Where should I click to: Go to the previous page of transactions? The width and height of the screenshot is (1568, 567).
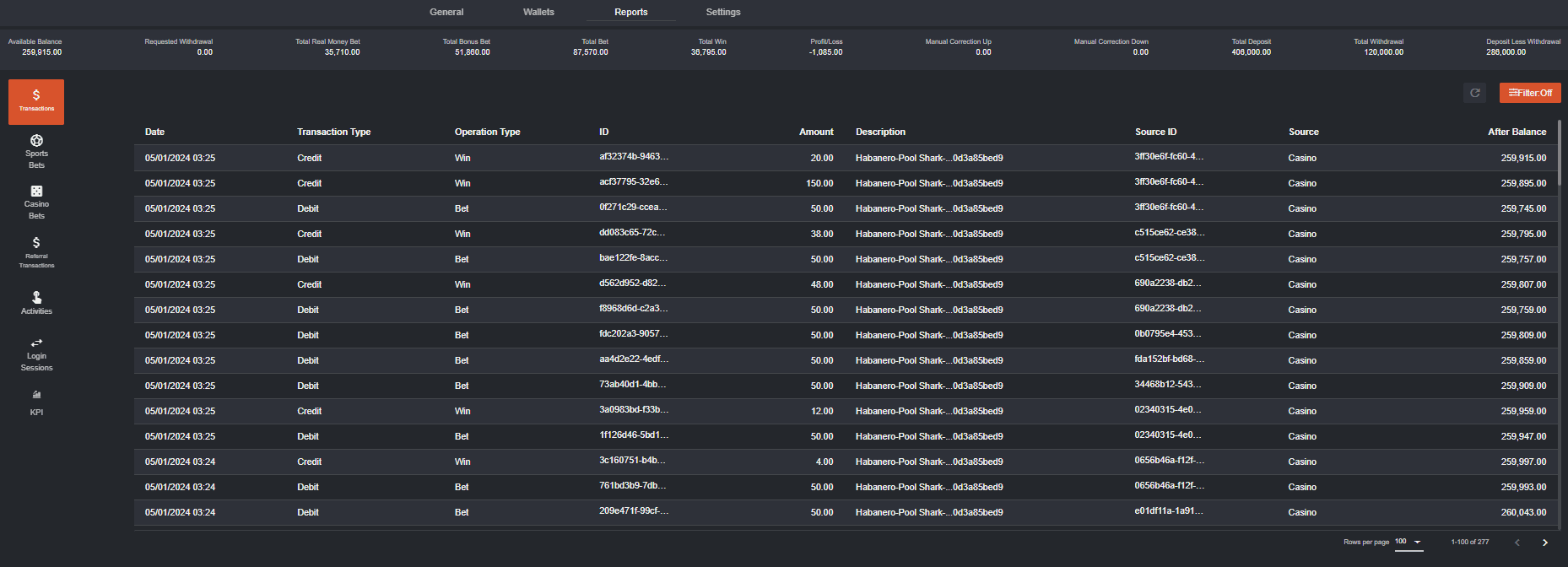point(1517,543)
